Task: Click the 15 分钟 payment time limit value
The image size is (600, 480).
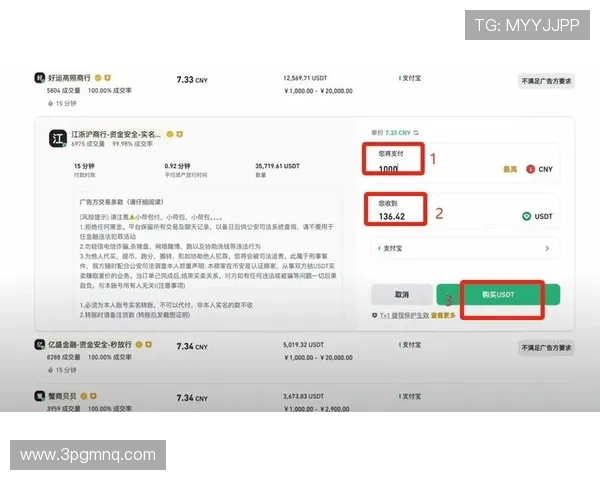Action: pos(84,166)
